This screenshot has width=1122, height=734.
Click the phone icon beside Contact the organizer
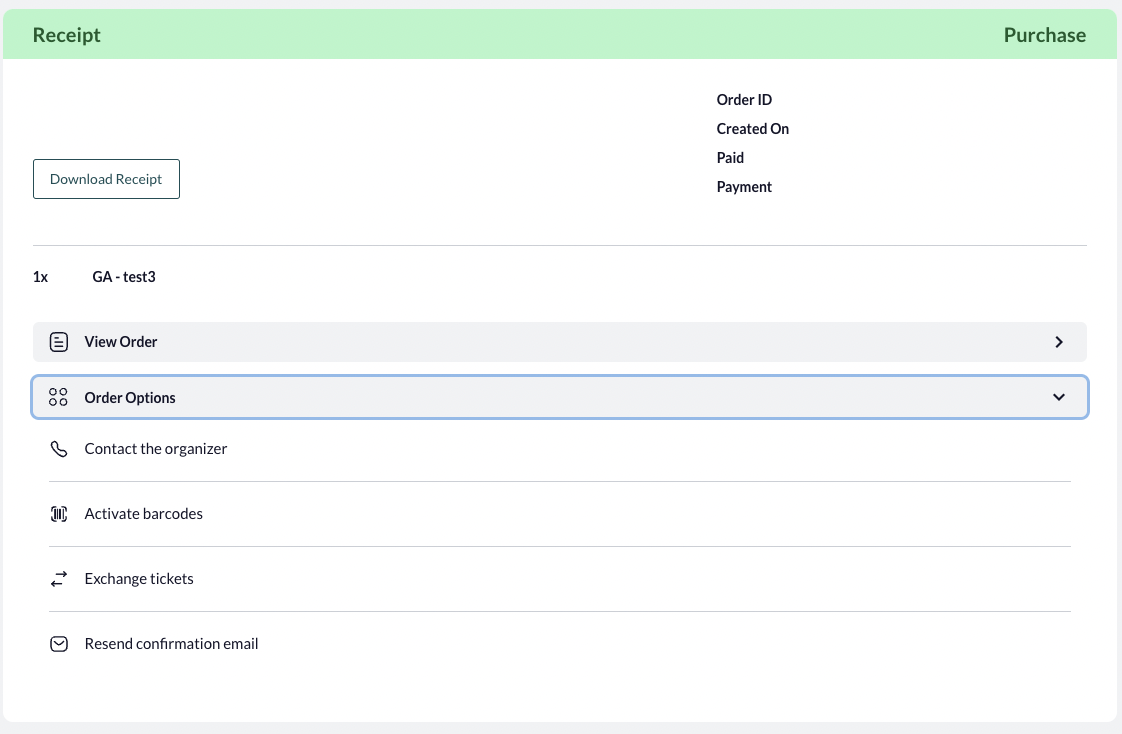pyautogui.click(x=59, y=449)
